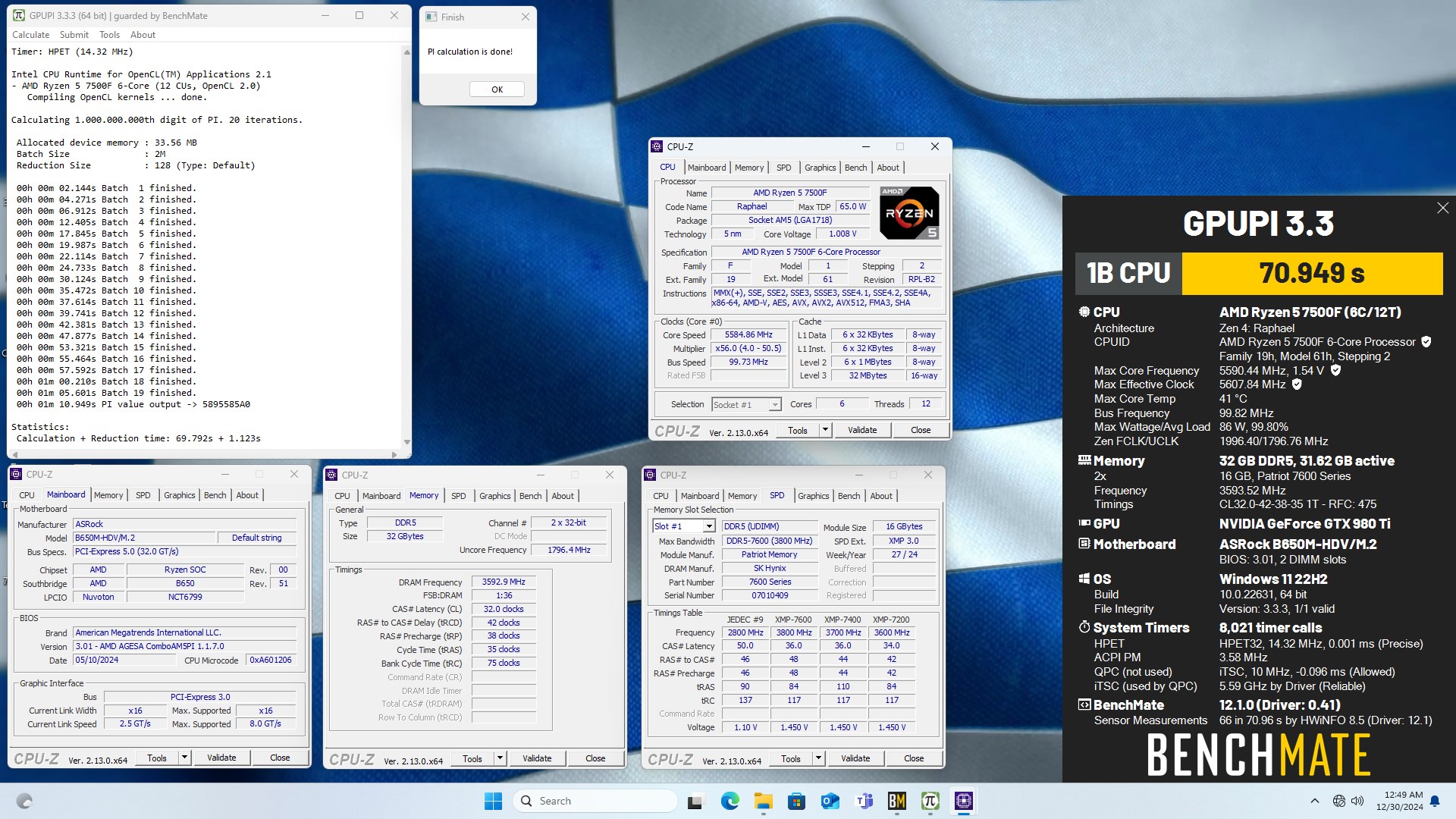Open Microsoft Store from the taskbar
Viewport: 1456px width, 819px height.
pyautogui.click(x=796, y=801)
